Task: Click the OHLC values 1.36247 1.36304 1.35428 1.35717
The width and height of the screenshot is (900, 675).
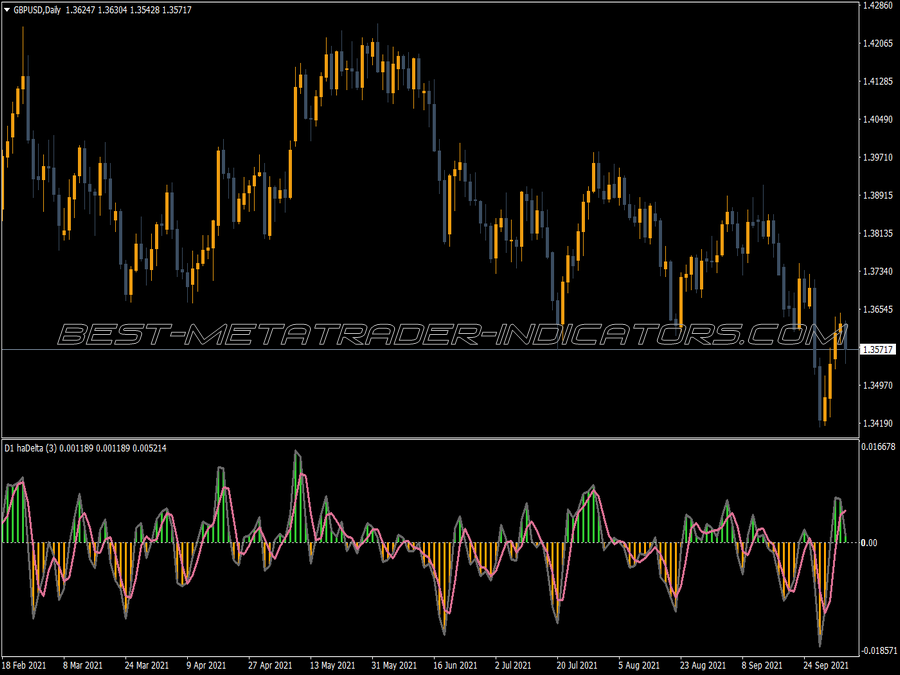Action: 129,10
